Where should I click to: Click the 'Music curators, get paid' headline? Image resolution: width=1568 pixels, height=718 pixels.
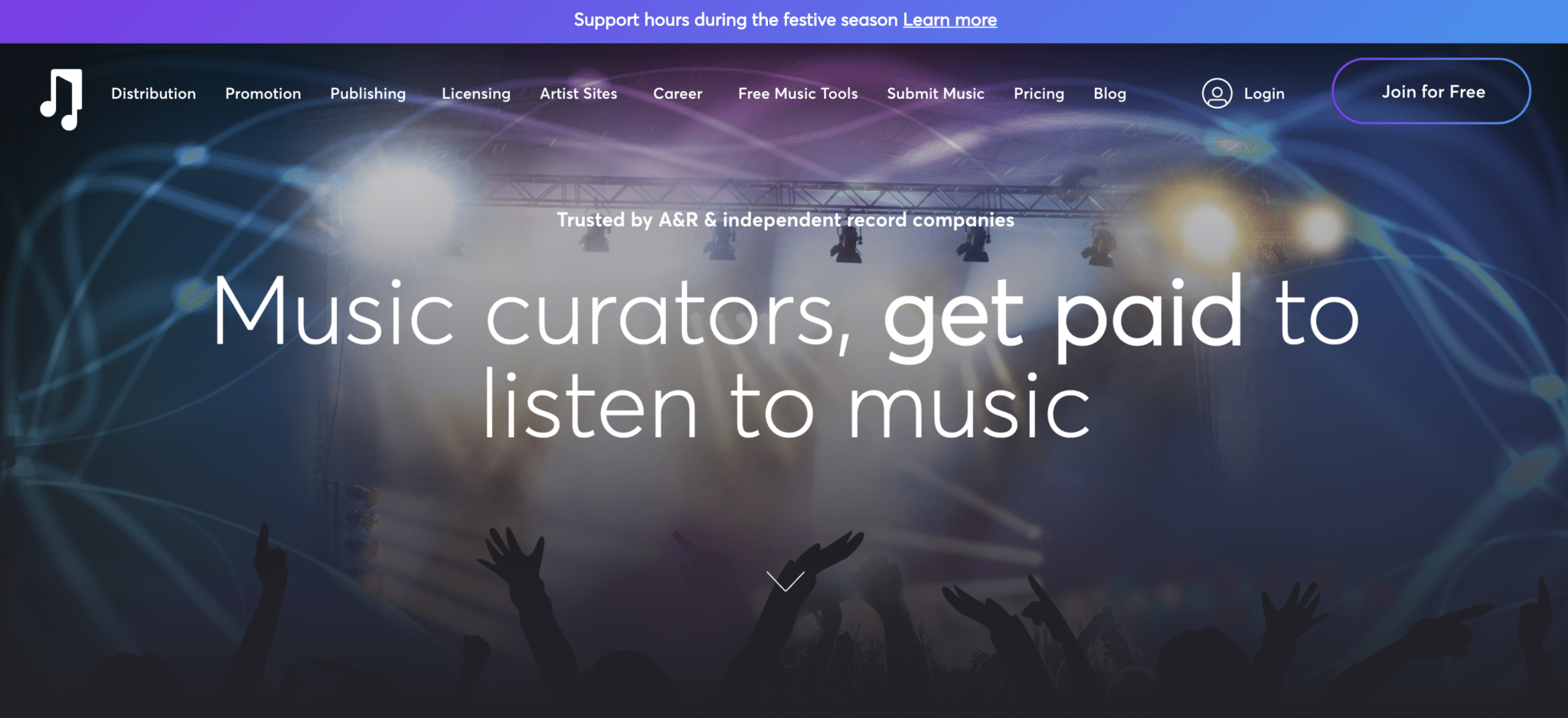(786, 357)
